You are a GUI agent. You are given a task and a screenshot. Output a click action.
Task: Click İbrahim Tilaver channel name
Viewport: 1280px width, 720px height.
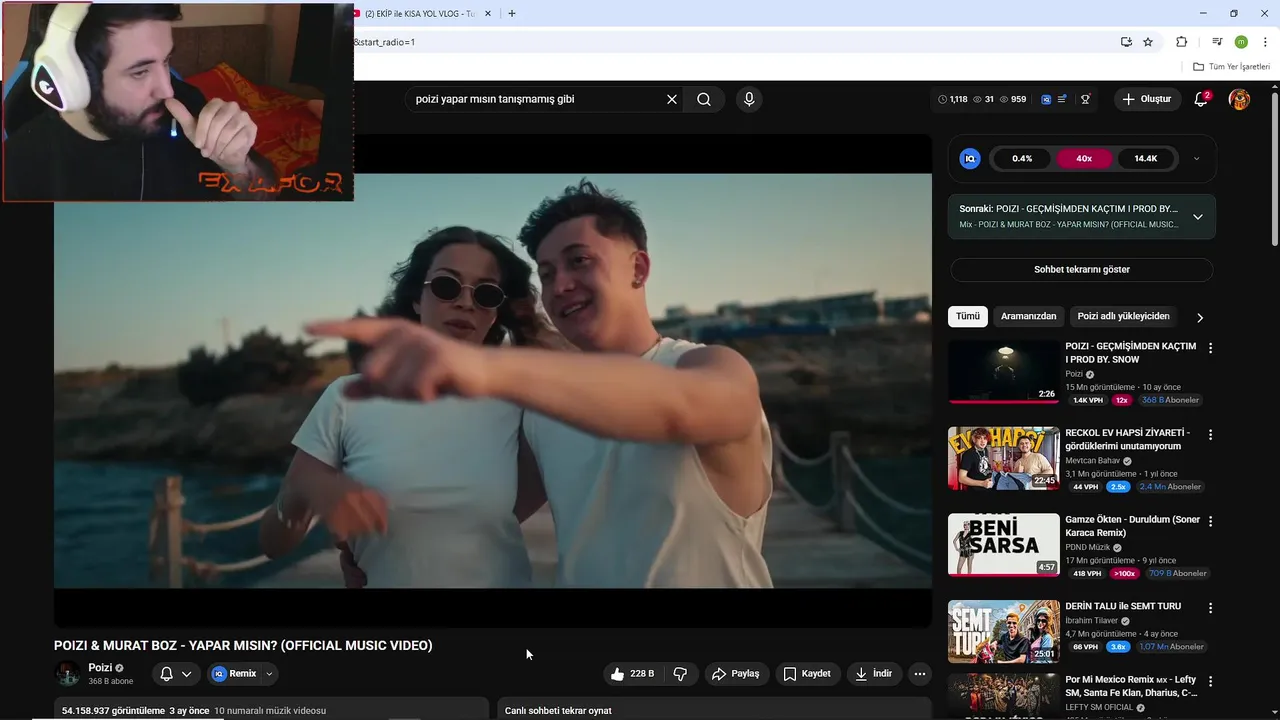click(x=1092, y=621)
